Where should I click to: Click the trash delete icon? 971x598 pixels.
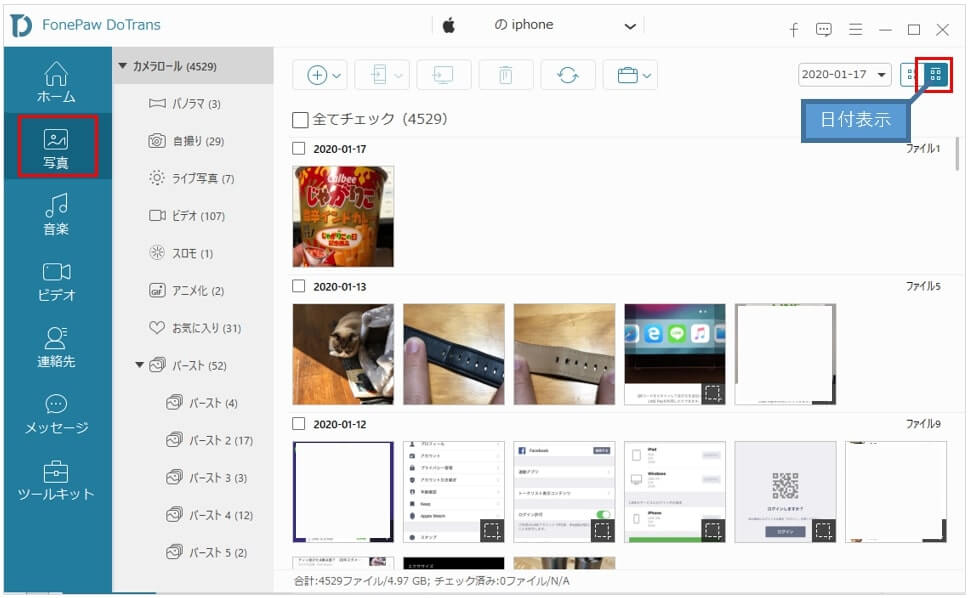(505, 75)
